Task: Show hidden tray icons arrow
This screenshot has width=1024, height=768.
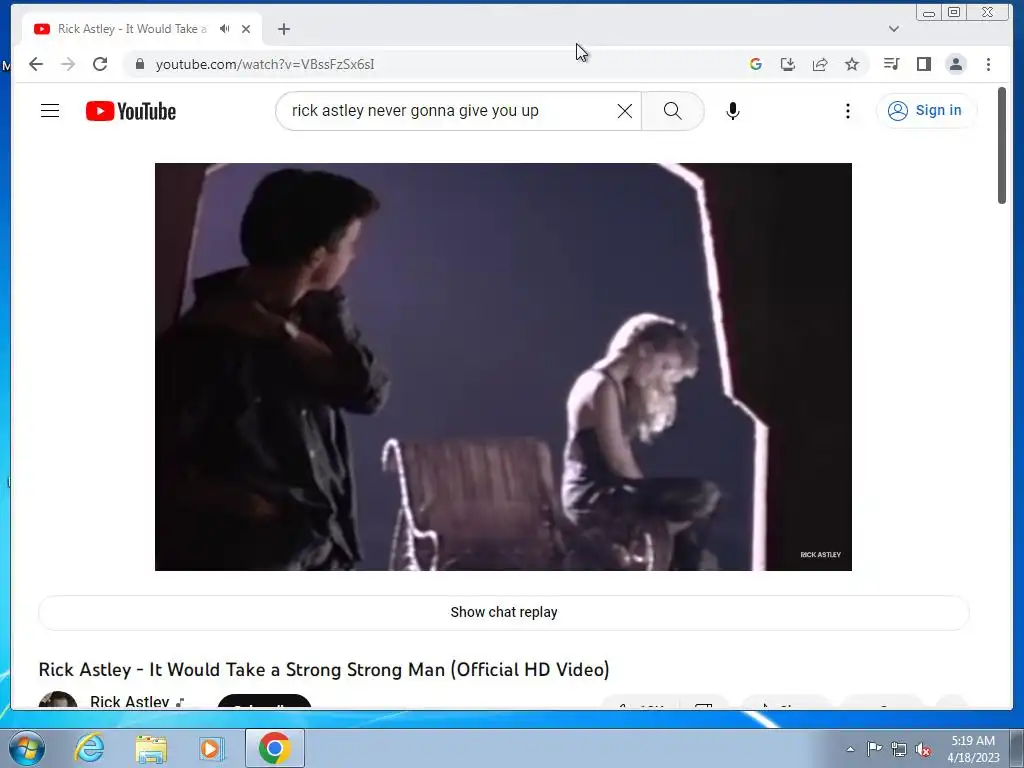Action: tap(850, 749)
